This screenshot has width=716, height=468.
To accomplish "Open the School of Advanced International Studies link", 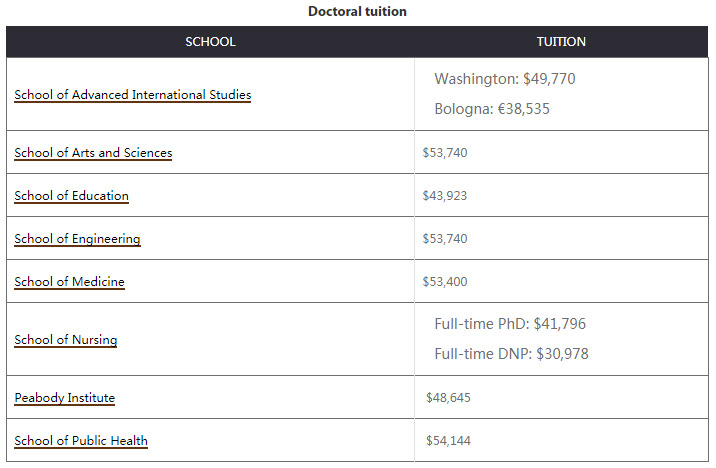I will [132, 95].
